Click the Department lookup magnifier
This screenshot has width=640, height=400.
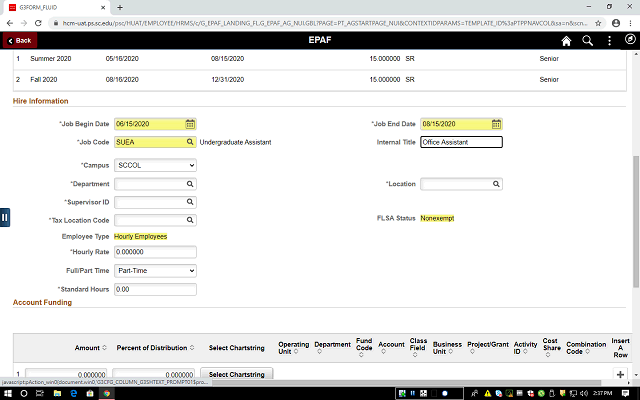coord(190,184)
